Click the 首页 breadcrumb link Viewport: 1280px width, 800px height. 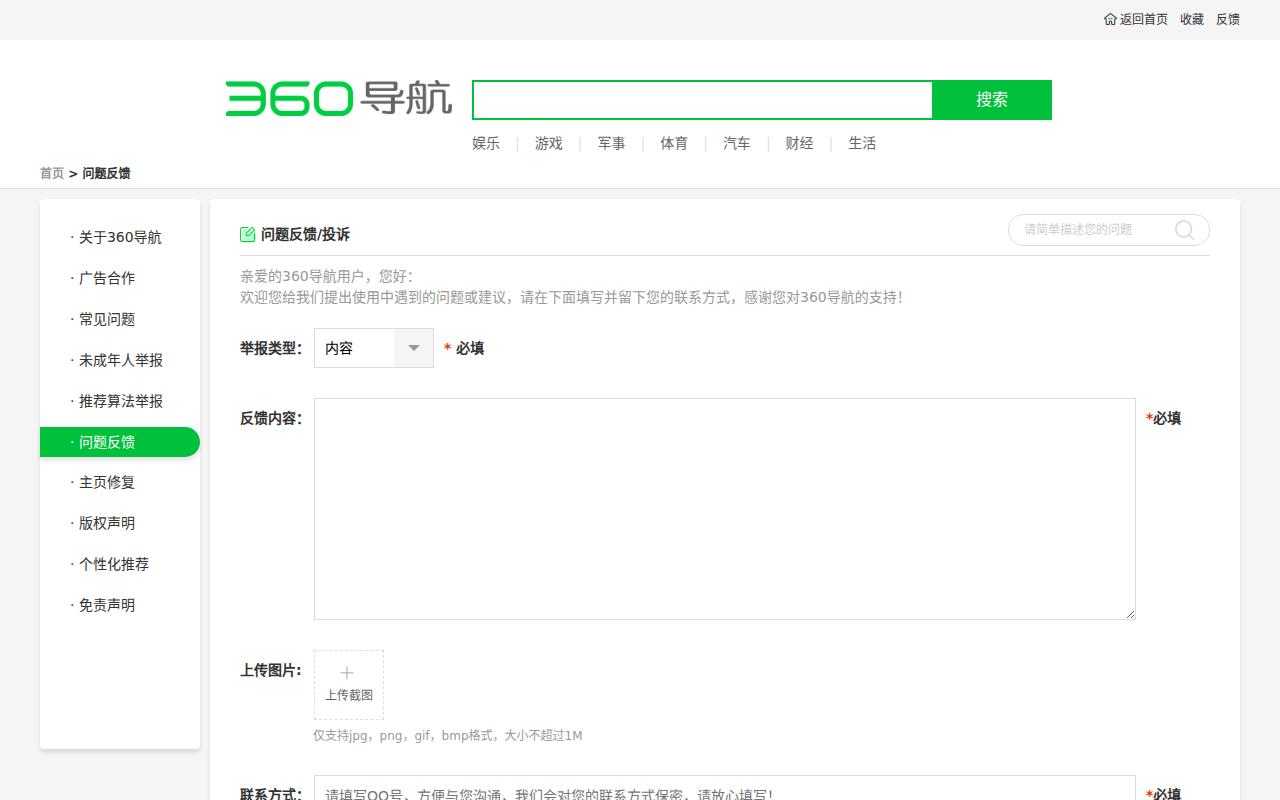pos(52,173)
